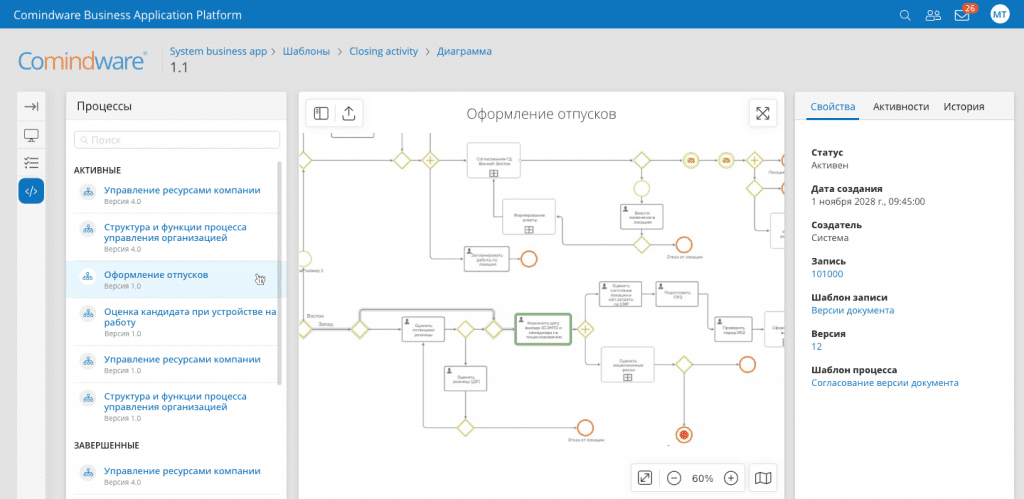The height and width of the screenshot is (499, 1024).
Task: Open the checklist icon in left sidebar
Action: click(31, 163)
